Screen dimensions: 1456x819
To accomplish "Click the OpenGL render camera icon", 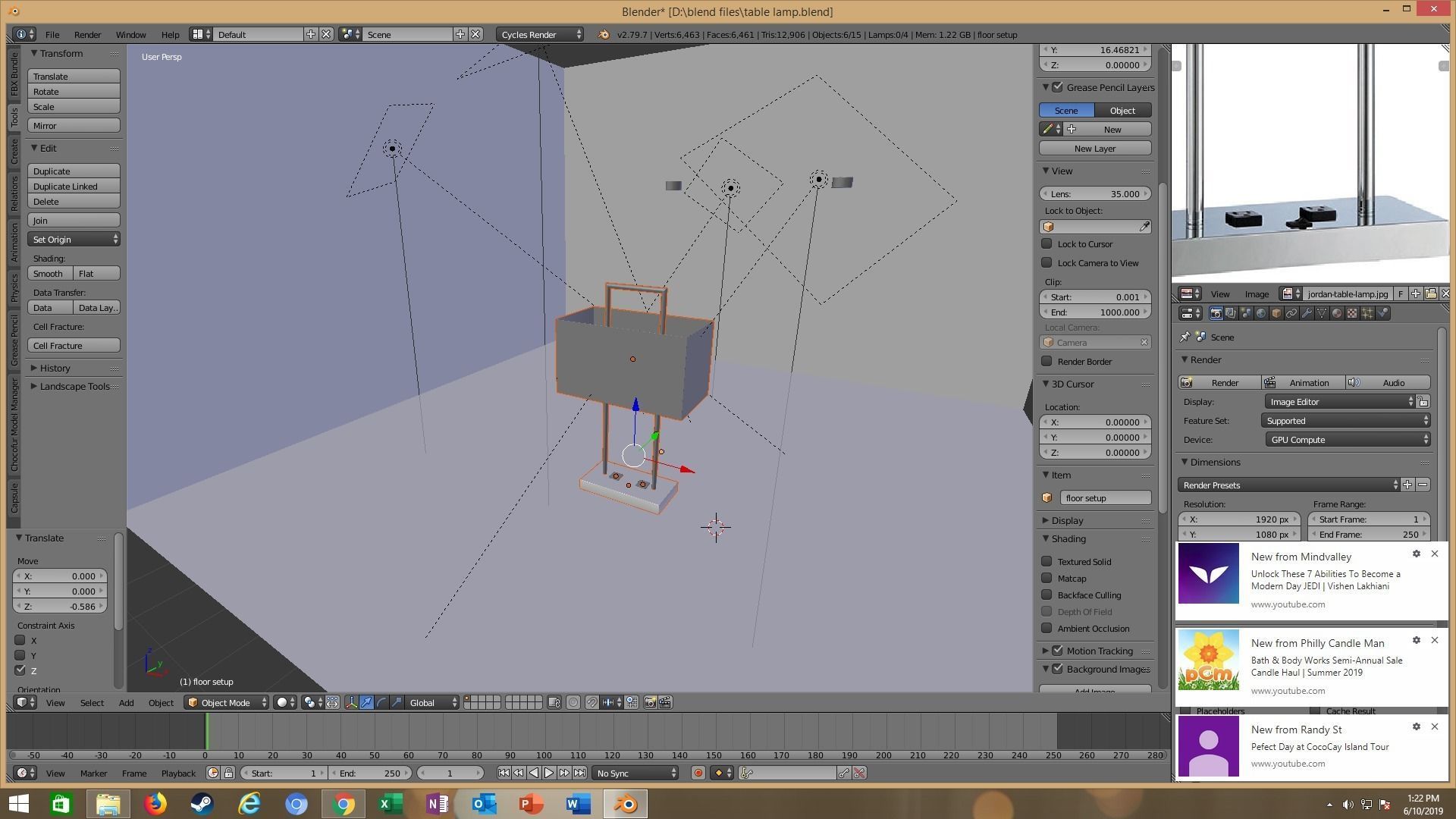I will point(650,702).
